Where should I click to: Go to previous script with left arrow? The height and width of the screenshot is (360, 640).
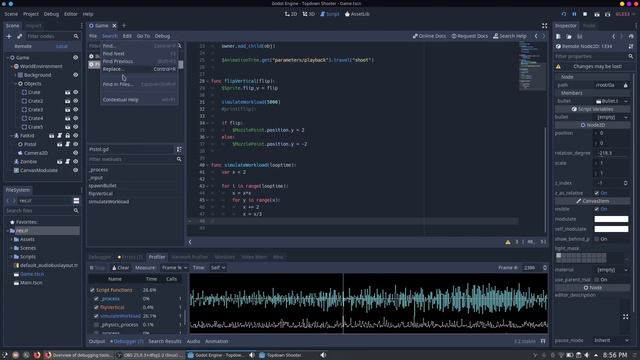(x=536, y=36)
